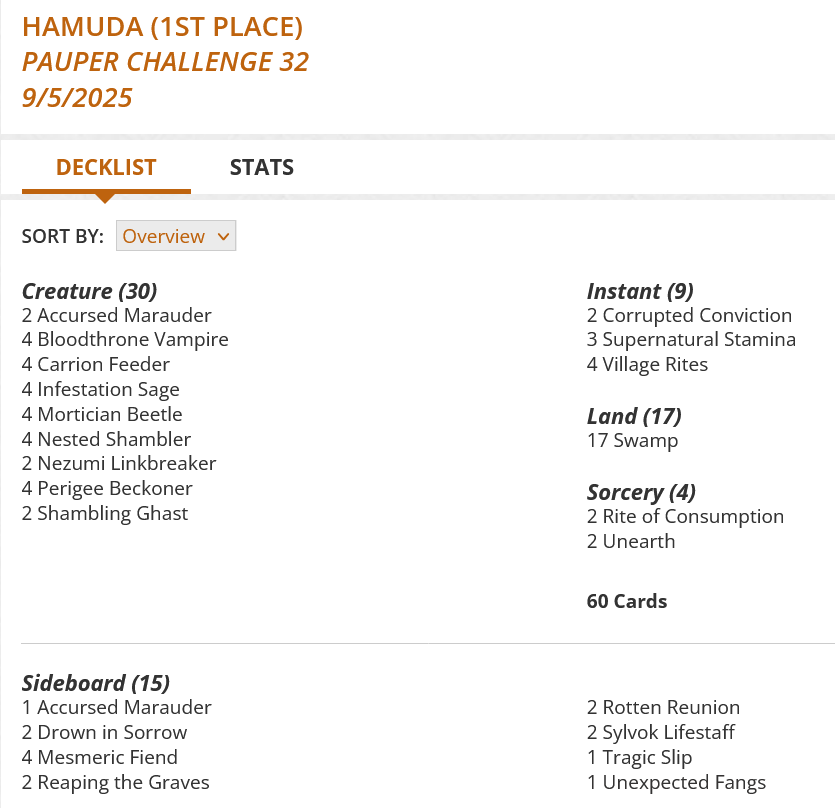The height and width of the screenshot is (808, 835).
Task: Switch to the STATS tab
Action: coord(261,167)
